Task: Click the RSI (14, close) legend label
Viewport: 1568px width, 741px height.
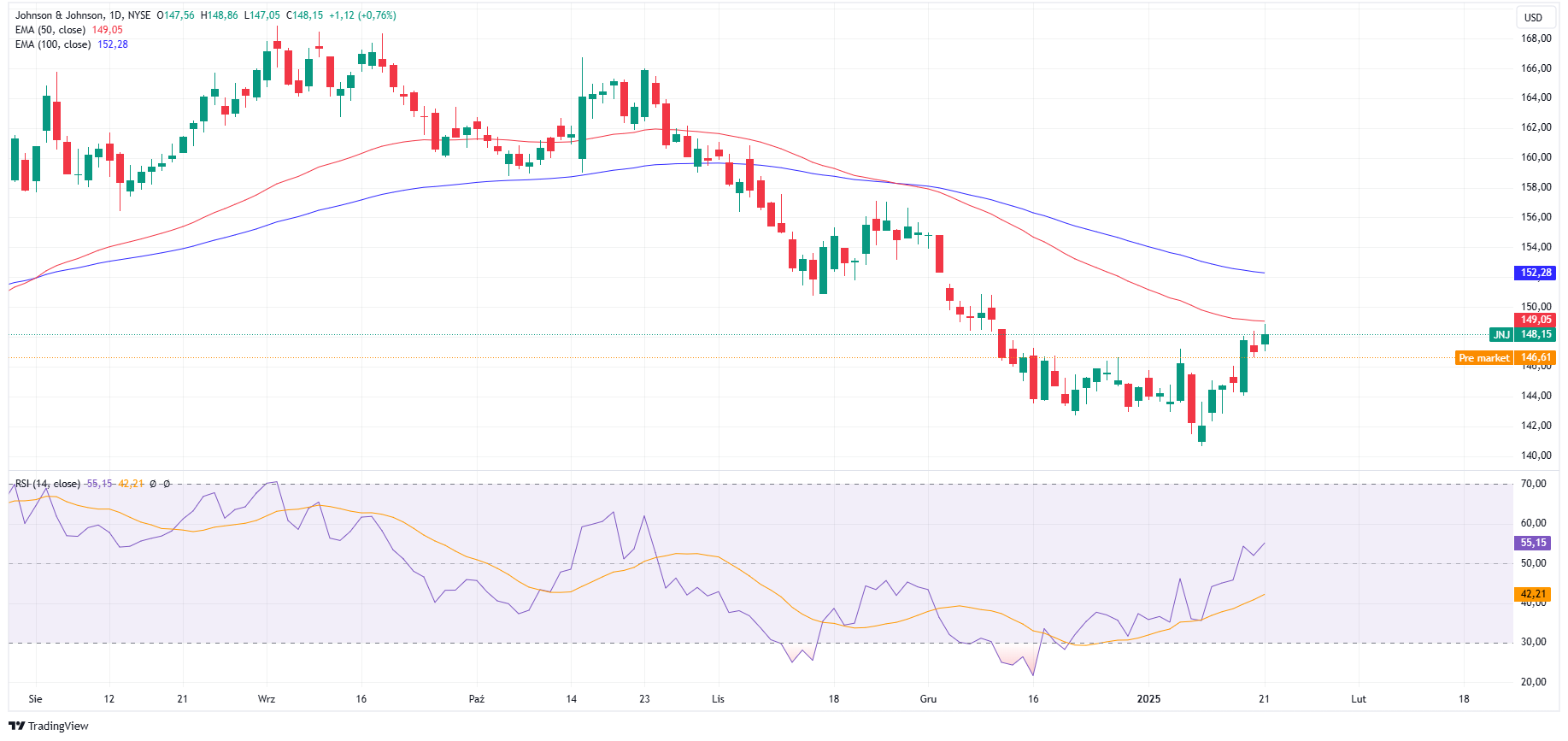Action: pyautogui.click(x=48, y=484)
